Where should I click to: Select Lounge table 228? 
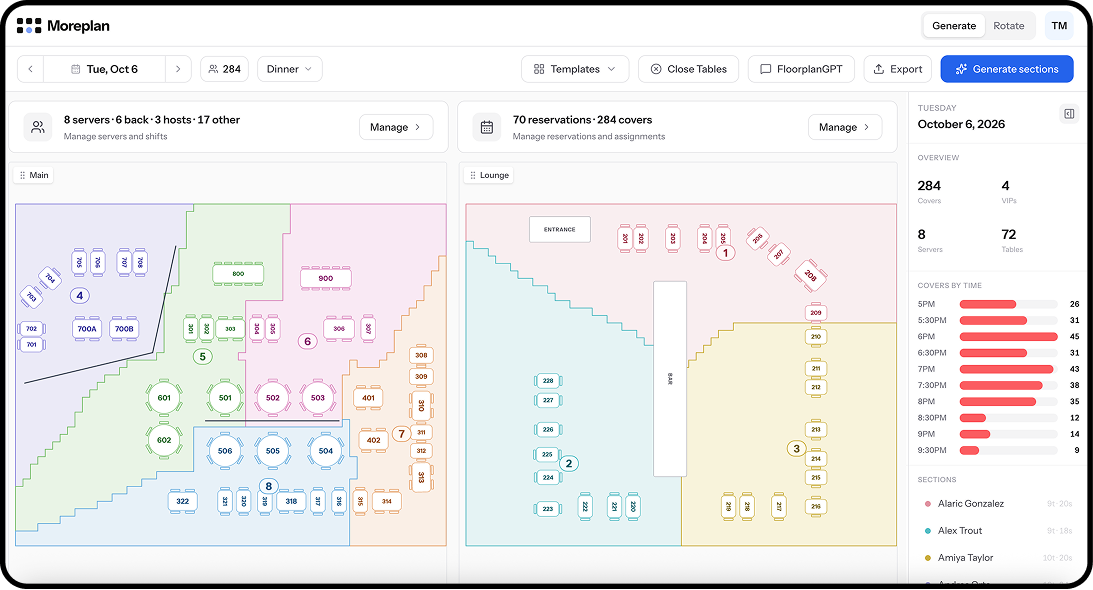point(549,381)
